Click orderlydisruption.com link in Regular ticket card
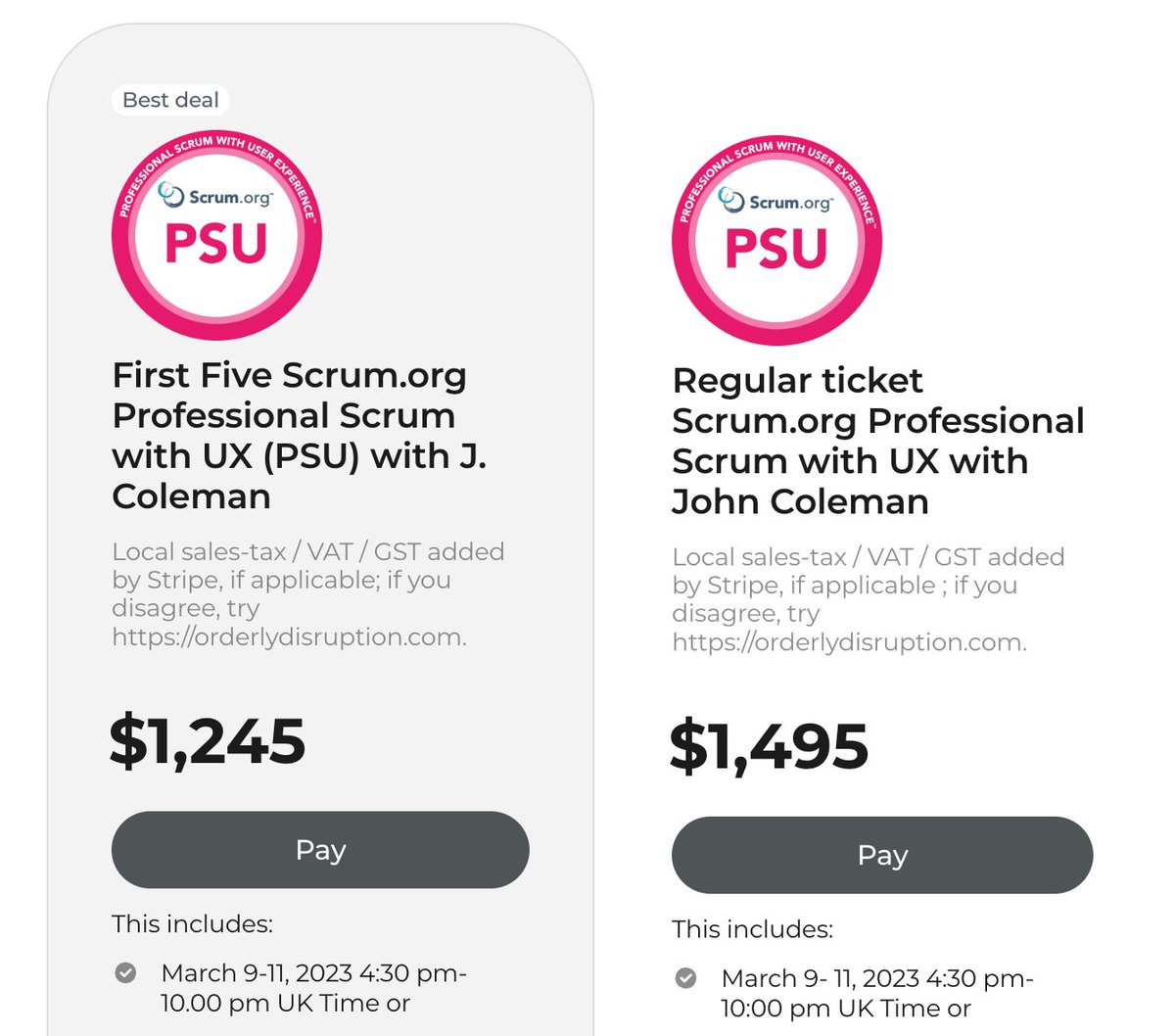Screen dimensions: 1175x1036 coord(849,642)
